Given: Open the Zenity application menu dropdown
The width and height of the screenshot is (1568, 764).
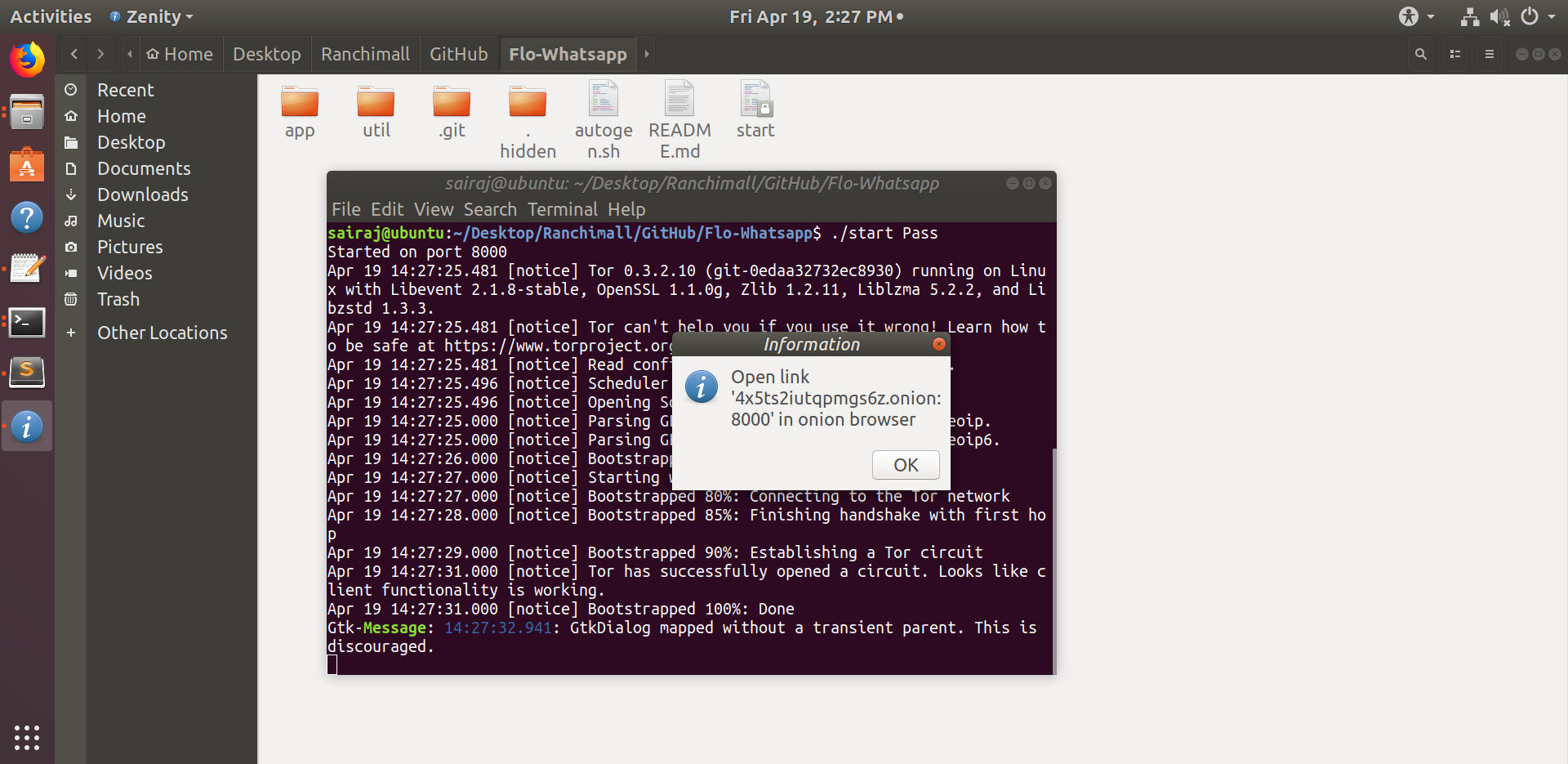Looking at the screenshot, I should [150, 16].
